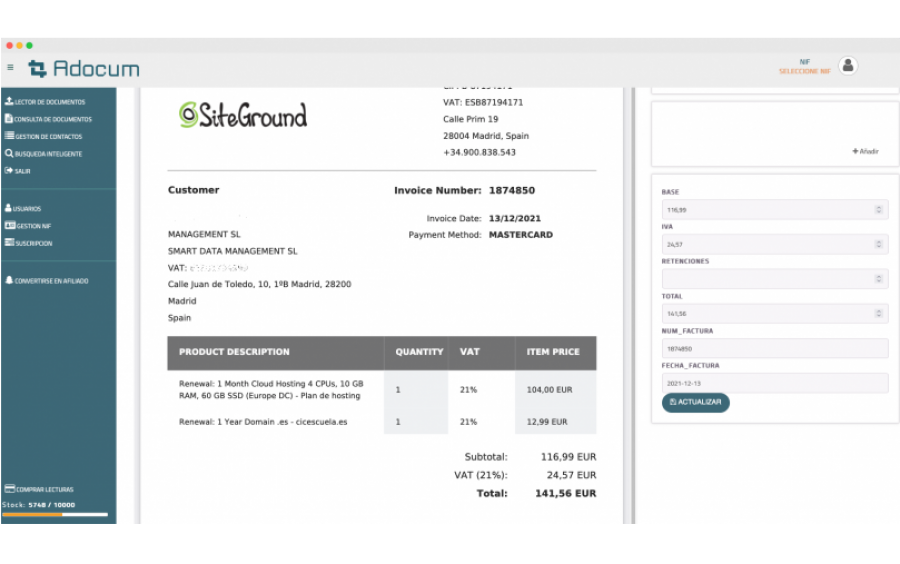Viewport: 900px width, 564px height.
Task: Click the Item Price column header
Action: pyautogui.click(x=553, y=352)
